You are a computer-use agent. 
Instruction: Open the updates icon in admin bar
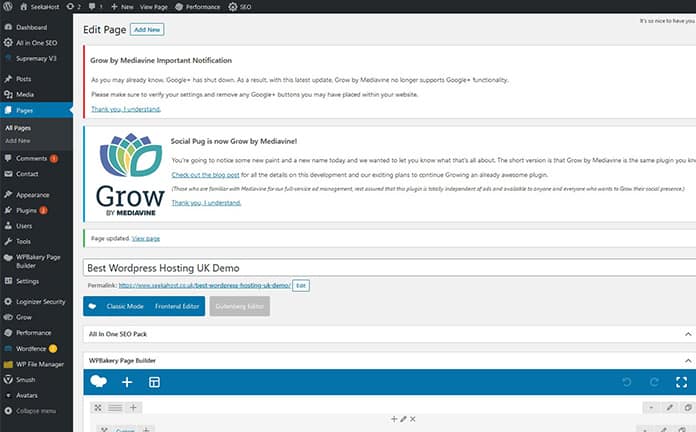[x=73, y=7]
